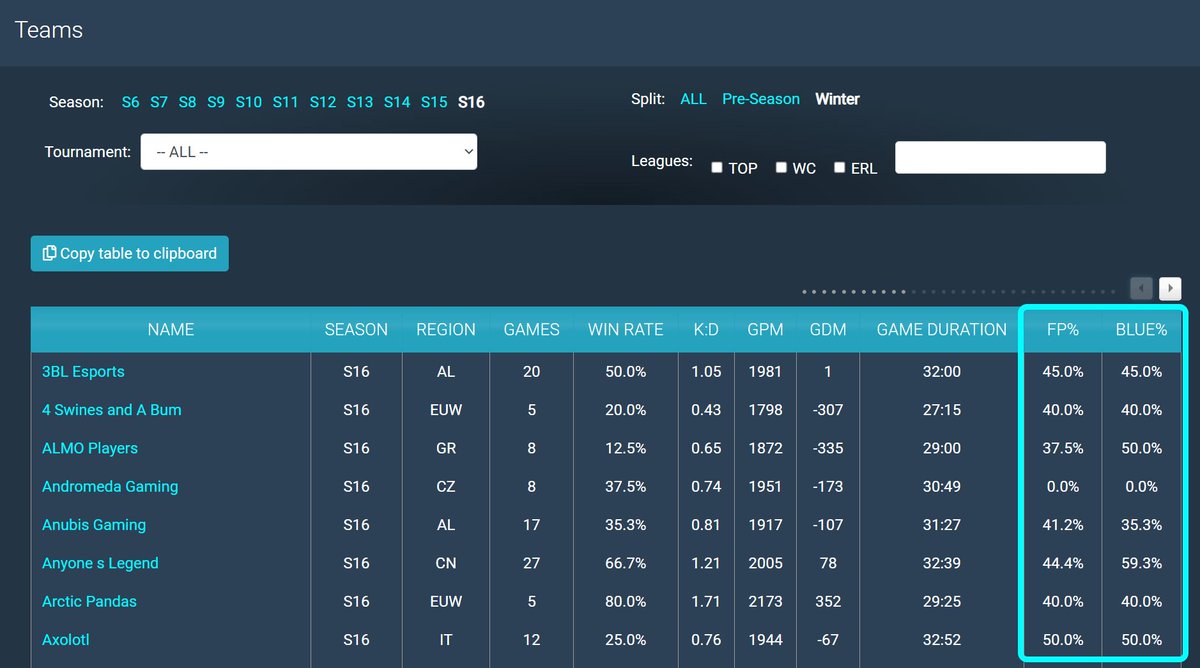Viewport: 1200px width, 668px height.
Task: Sort table by REGION column header
Action: (x=446, y=330)
